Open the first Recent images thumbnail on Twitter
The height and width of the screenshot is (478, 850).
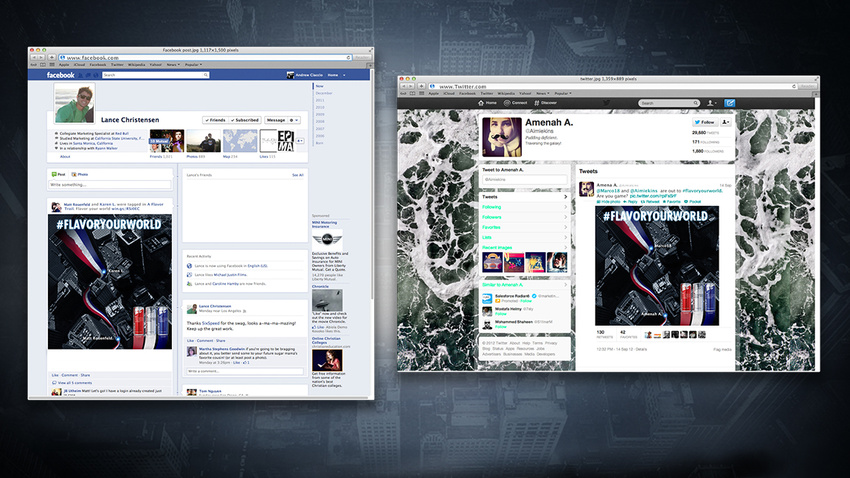pos(492,262)
